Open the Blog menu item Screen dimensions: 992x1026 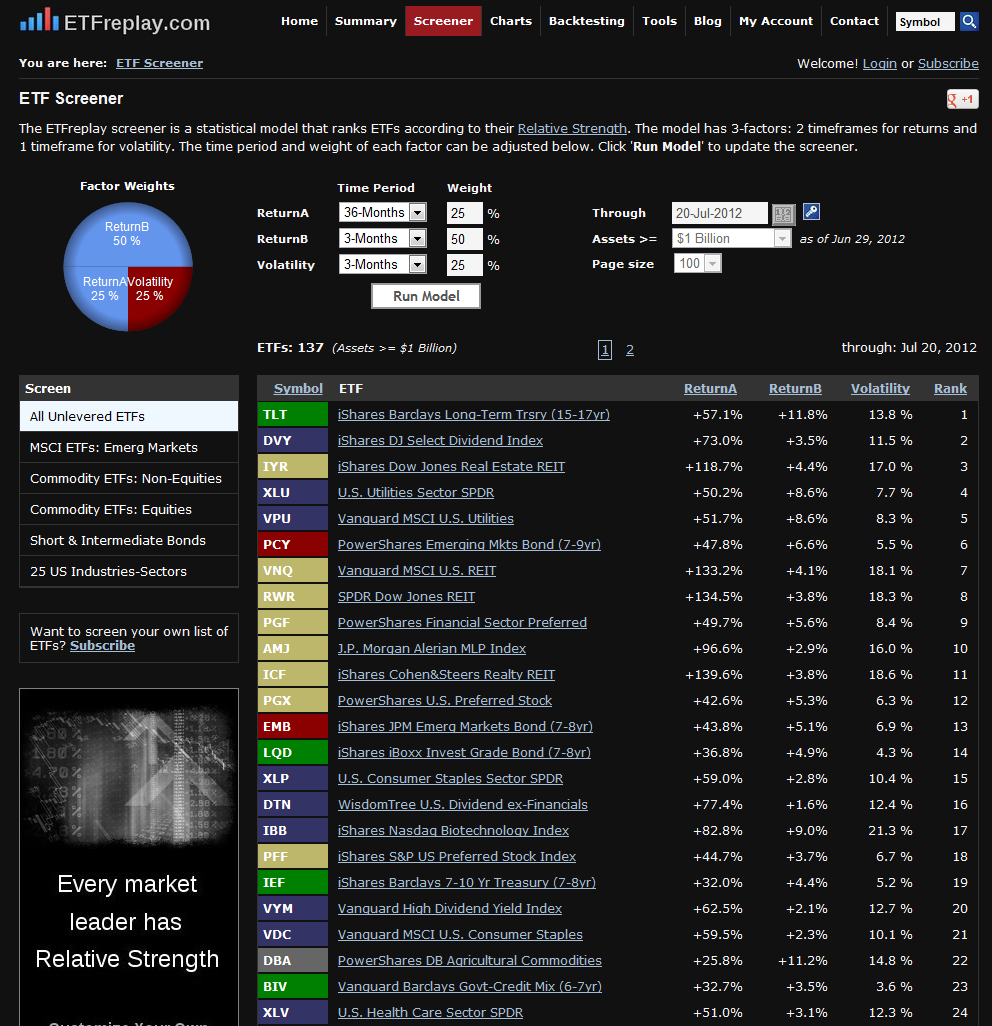(708, 21)
